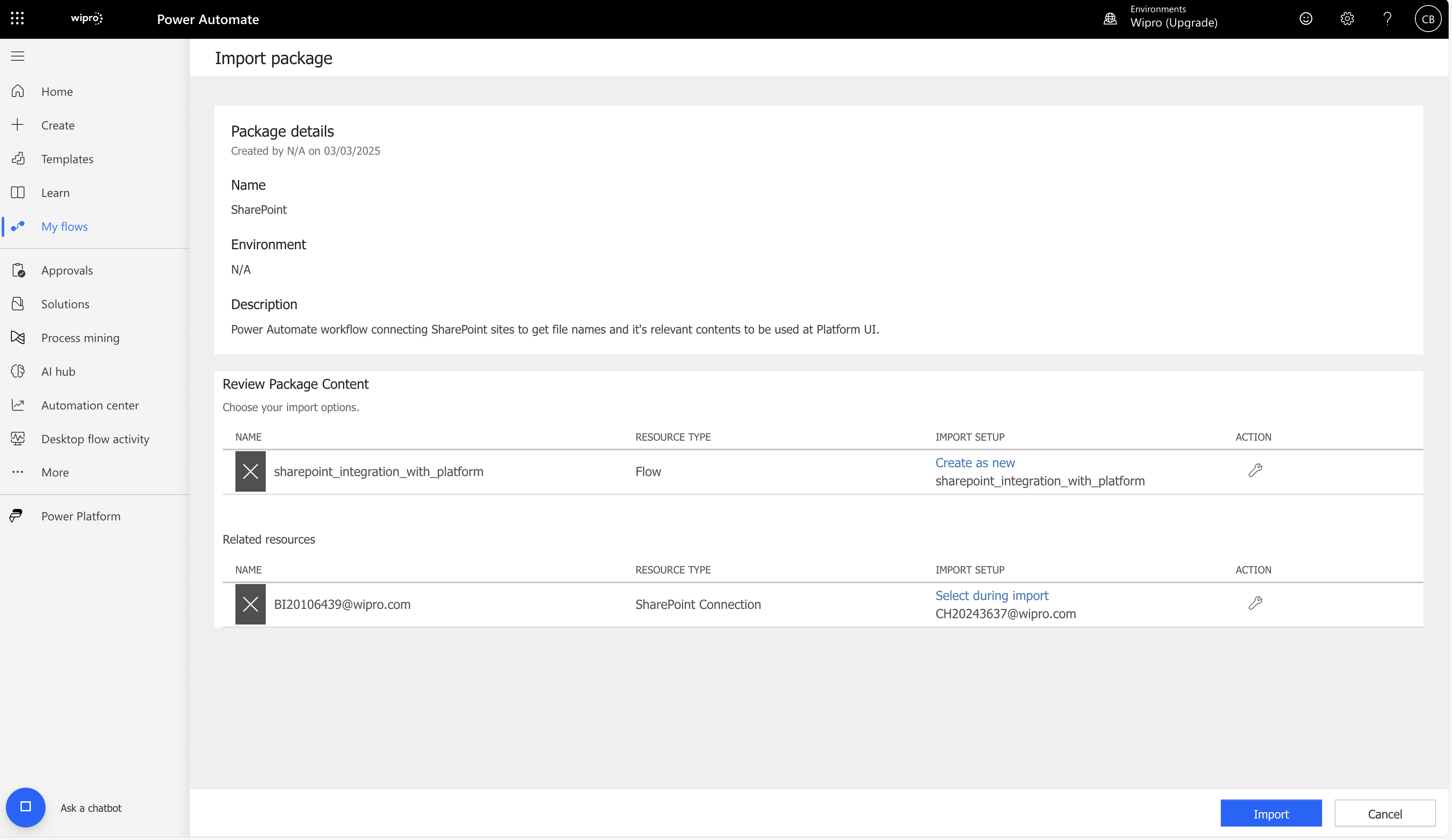Click Ask a chatbot label

pos(91,808)
